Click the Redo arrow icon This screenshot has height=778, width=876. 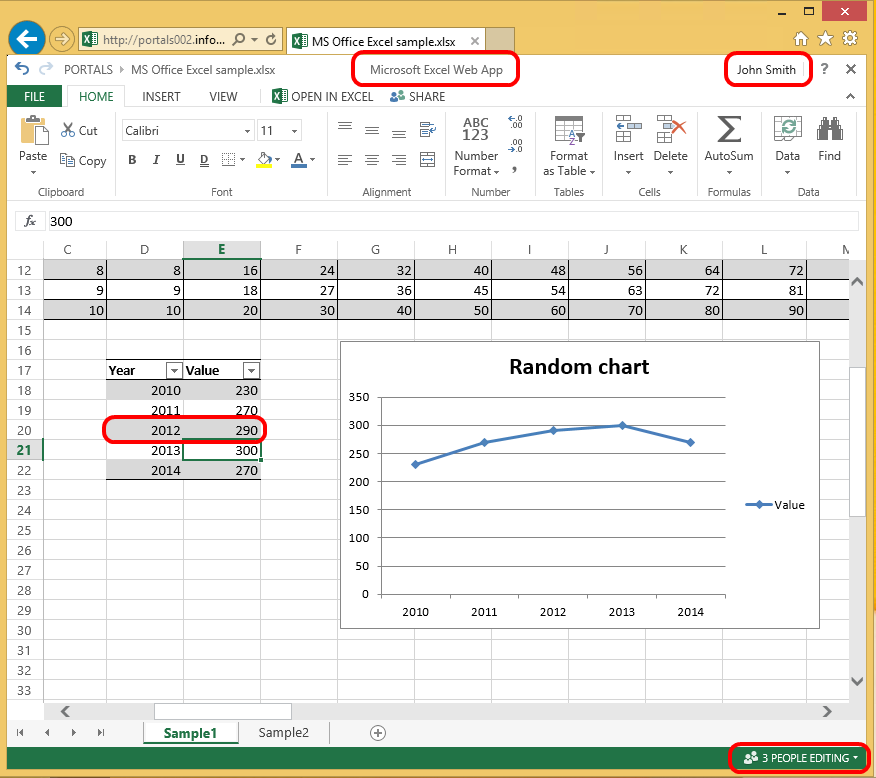[46, 69]
